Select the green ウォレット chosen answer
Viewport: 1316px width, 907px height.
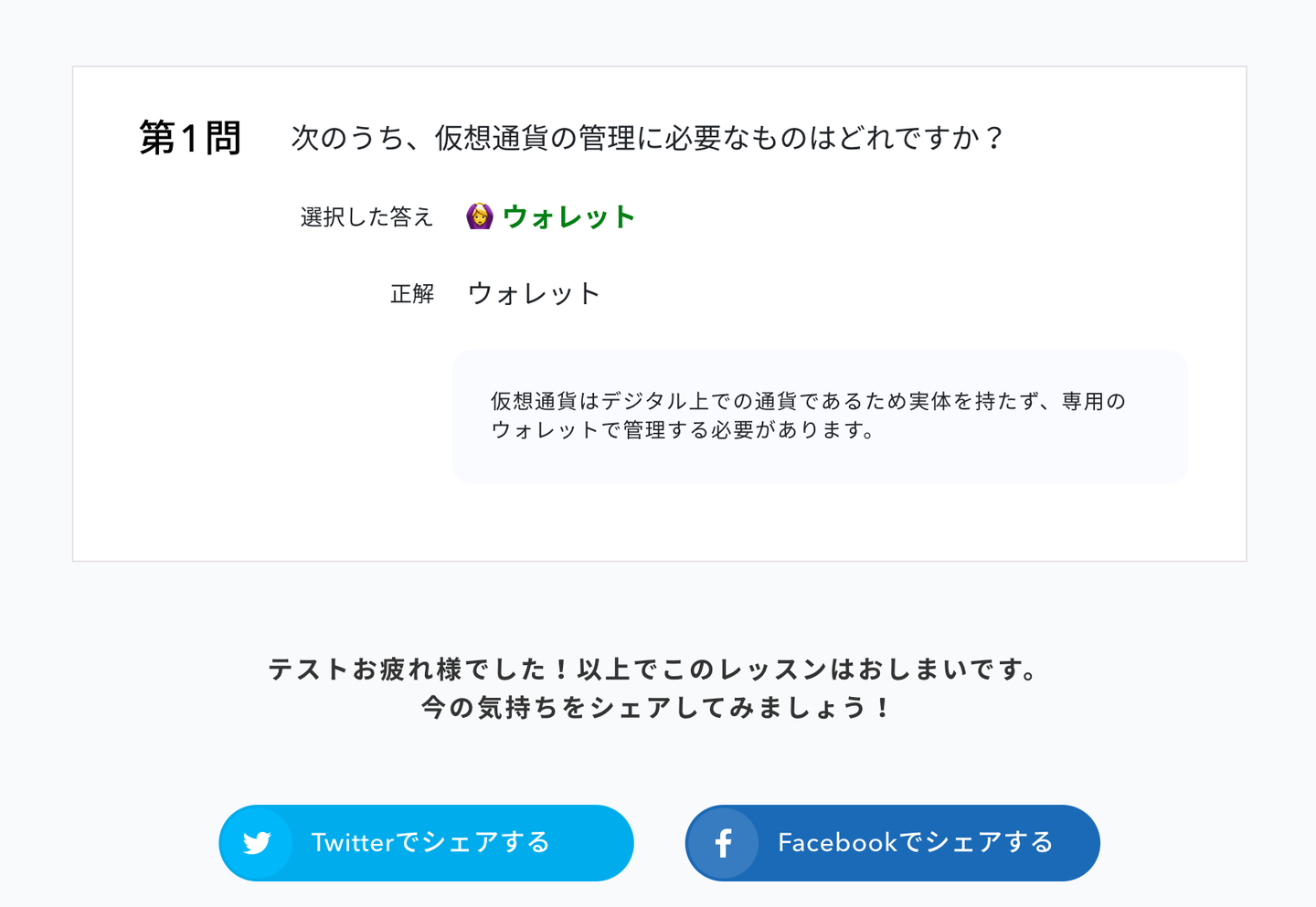(x=568, y=216)
